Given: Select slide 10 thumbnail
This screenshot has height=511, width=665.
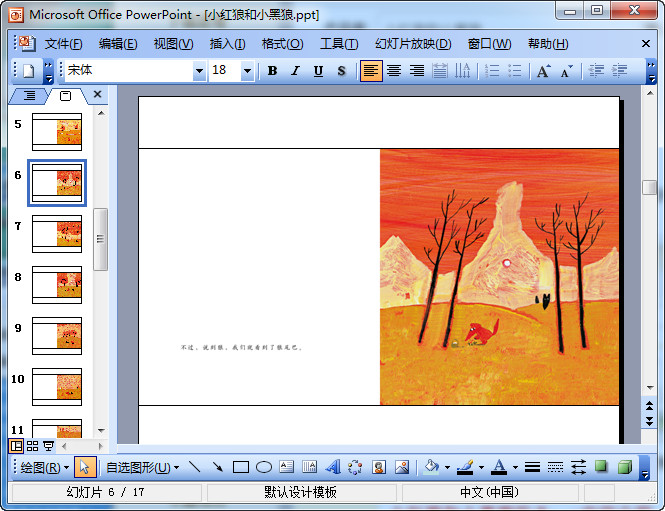Looking at the screenshot, I should (57, 387).
